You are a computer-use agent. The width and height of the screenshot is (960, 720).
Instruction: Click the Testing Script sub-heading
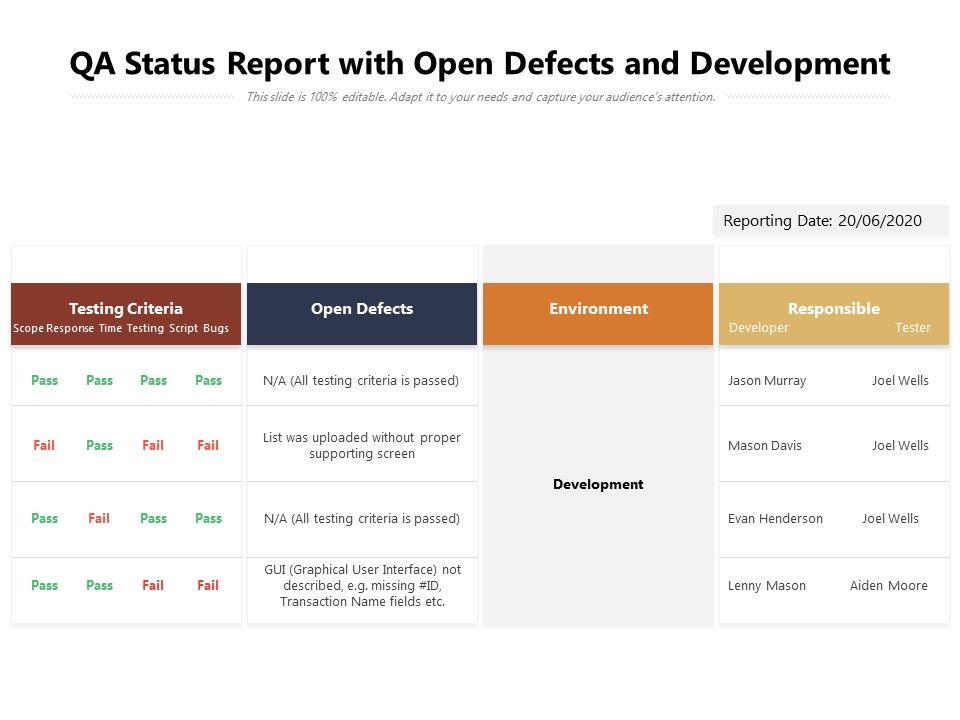tap(162, 328)
